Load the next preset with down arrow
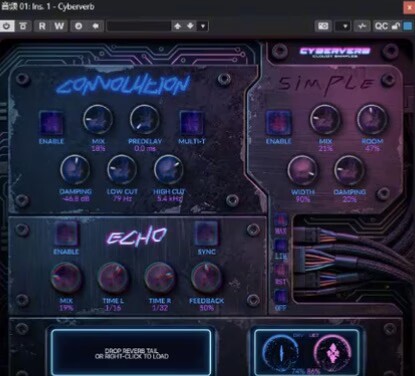Screen dimensions: 415x376 (x=190, y=26)
